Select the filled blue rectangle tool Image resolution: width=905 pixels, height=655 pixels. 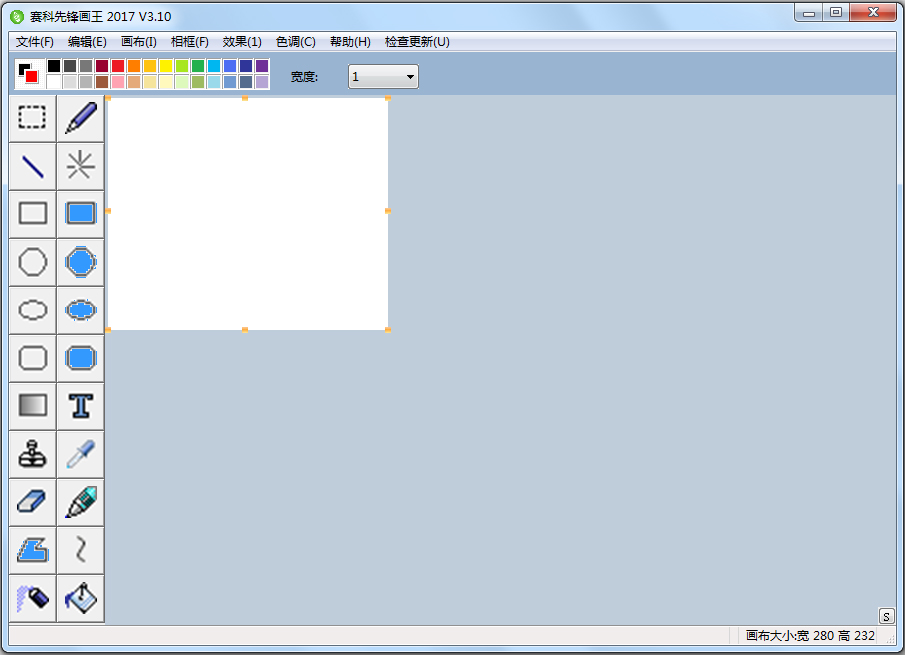pos(80,214)
